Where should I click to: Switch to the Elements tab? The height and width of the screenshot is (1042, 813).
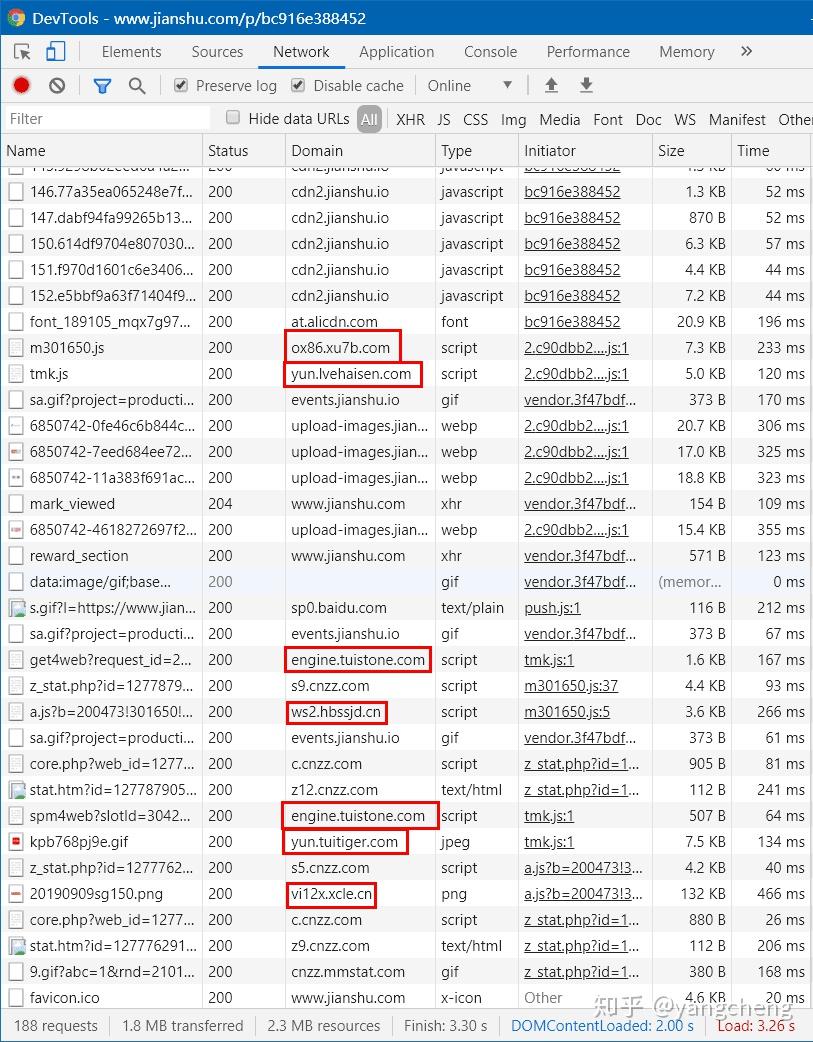click(131, 52)
